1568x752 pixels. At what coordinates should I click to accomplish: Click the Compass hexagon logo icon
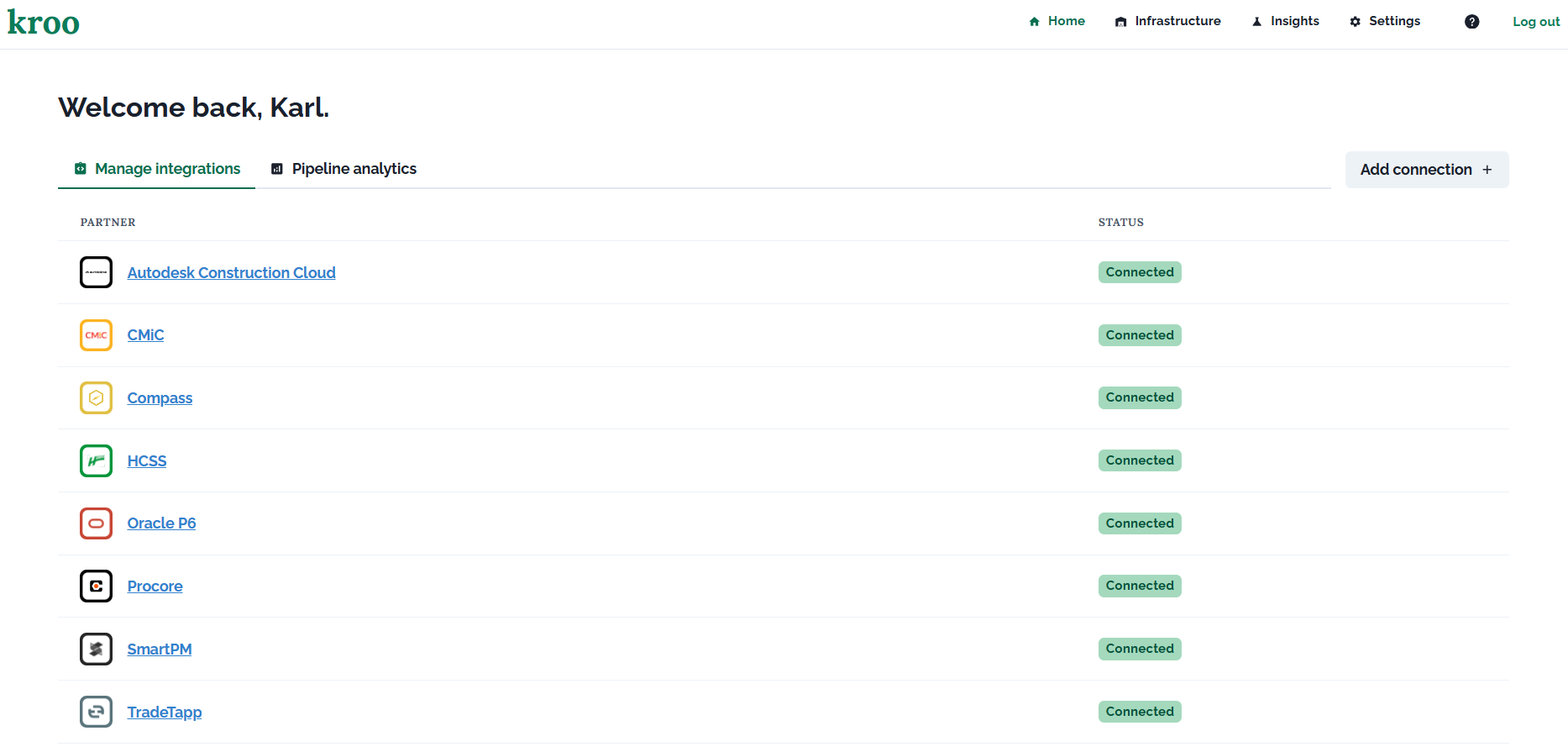[96, 398]
